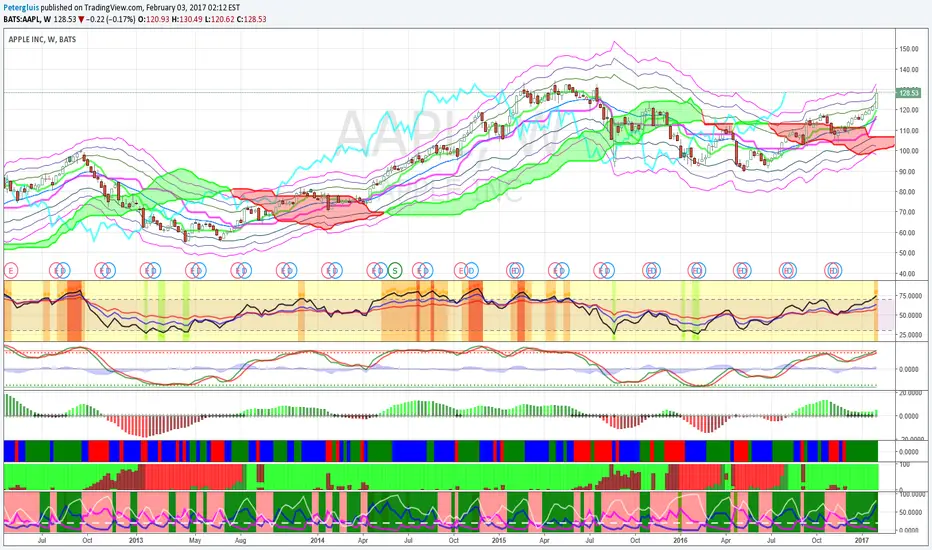Click the 140.00 price axis label

pyautogui.click(x=909, y=70)
